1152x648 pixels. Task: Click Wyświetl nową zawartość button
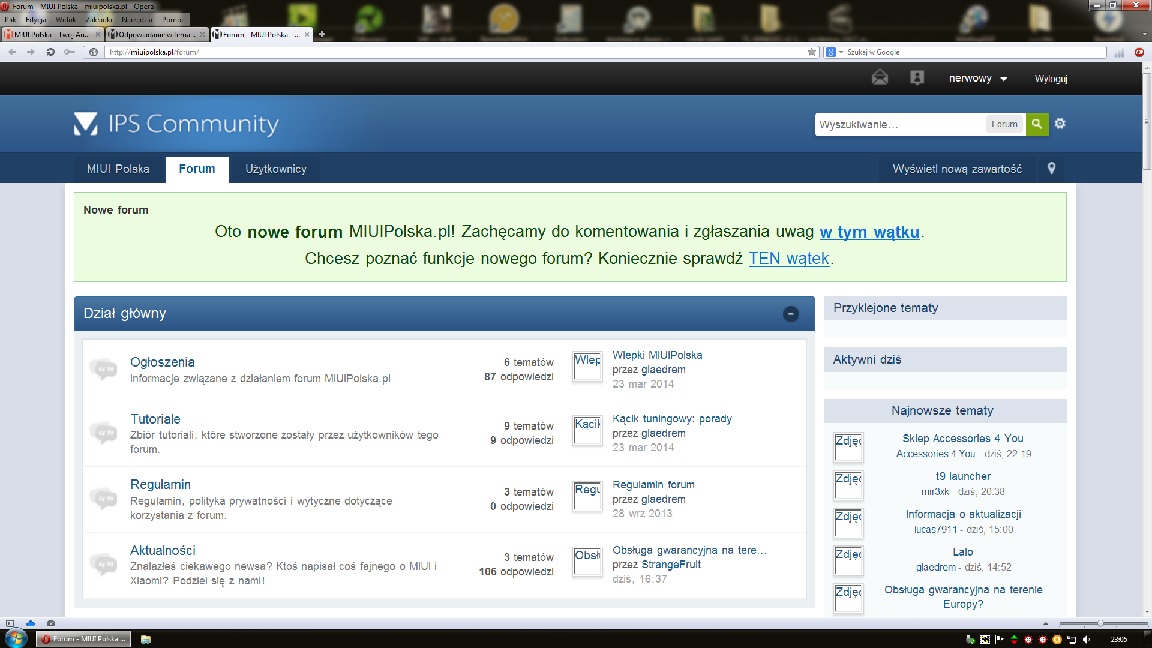click(957, 169)
